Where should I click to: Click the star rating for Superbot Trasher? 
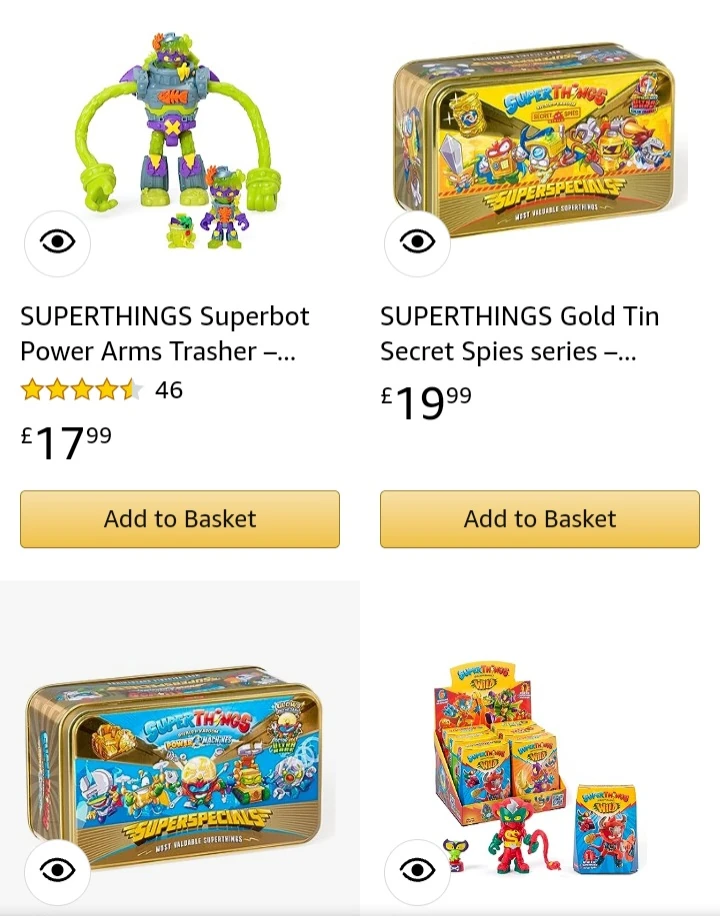tap(82, 390)
